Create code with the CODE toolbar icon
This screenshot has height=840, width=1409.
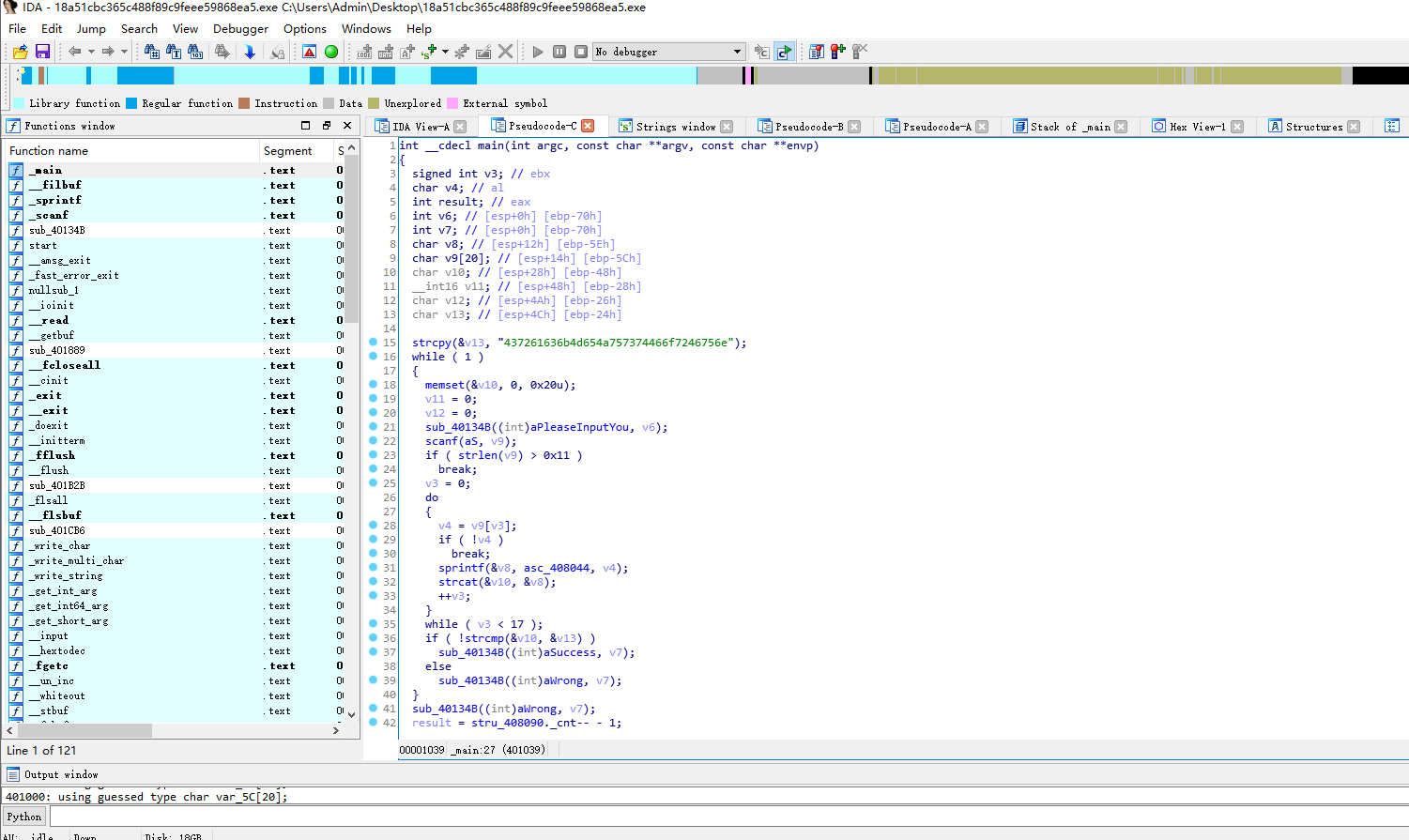pos(365,52)
